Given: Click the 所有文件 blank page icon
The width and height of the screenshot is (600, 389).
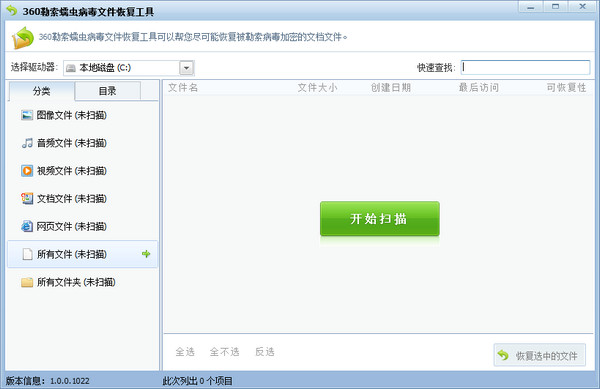Looking at the screenshot, I should (27, 254).
